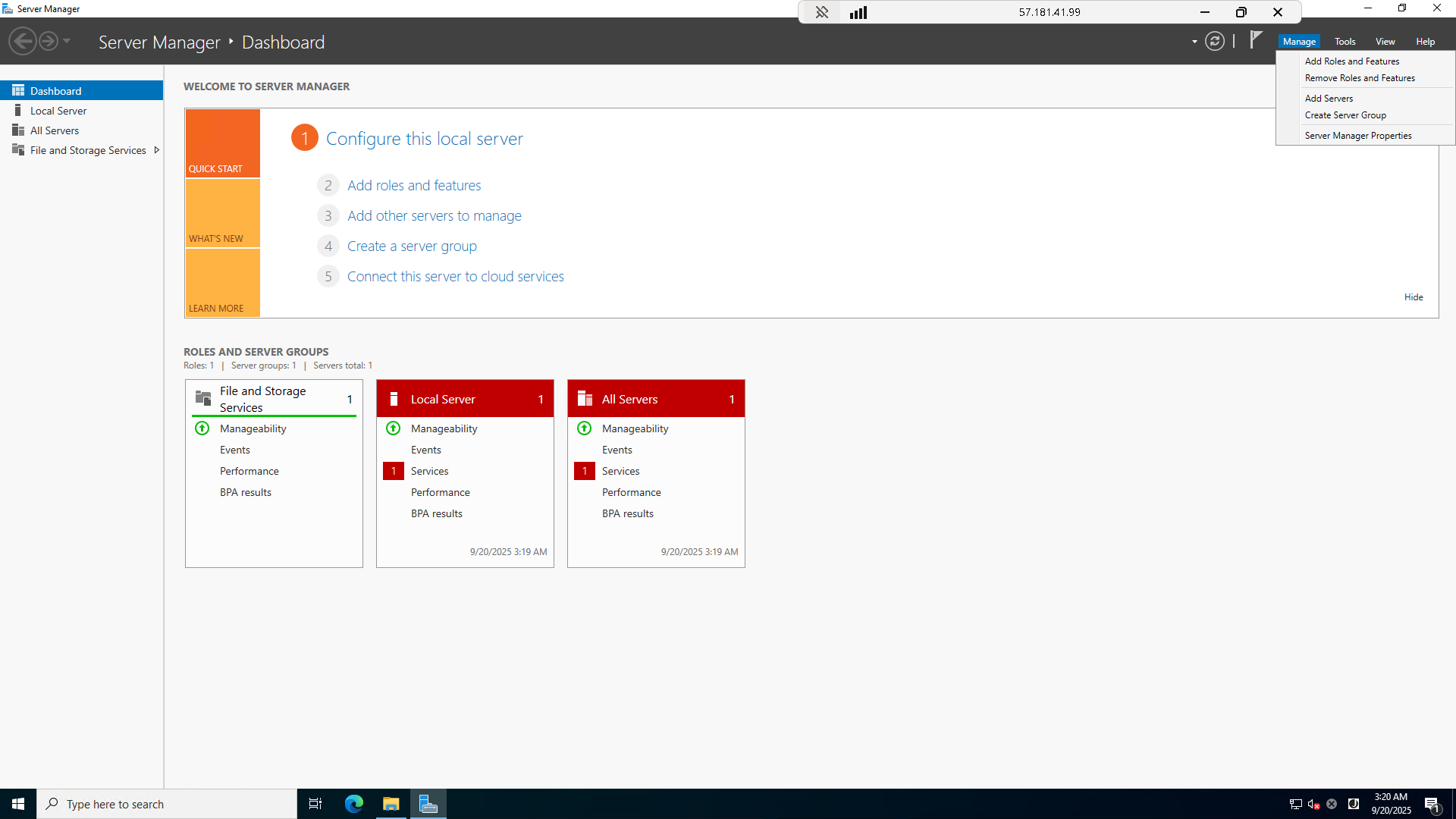
Task: Click the taskbar search box
Action: [167, 804]
